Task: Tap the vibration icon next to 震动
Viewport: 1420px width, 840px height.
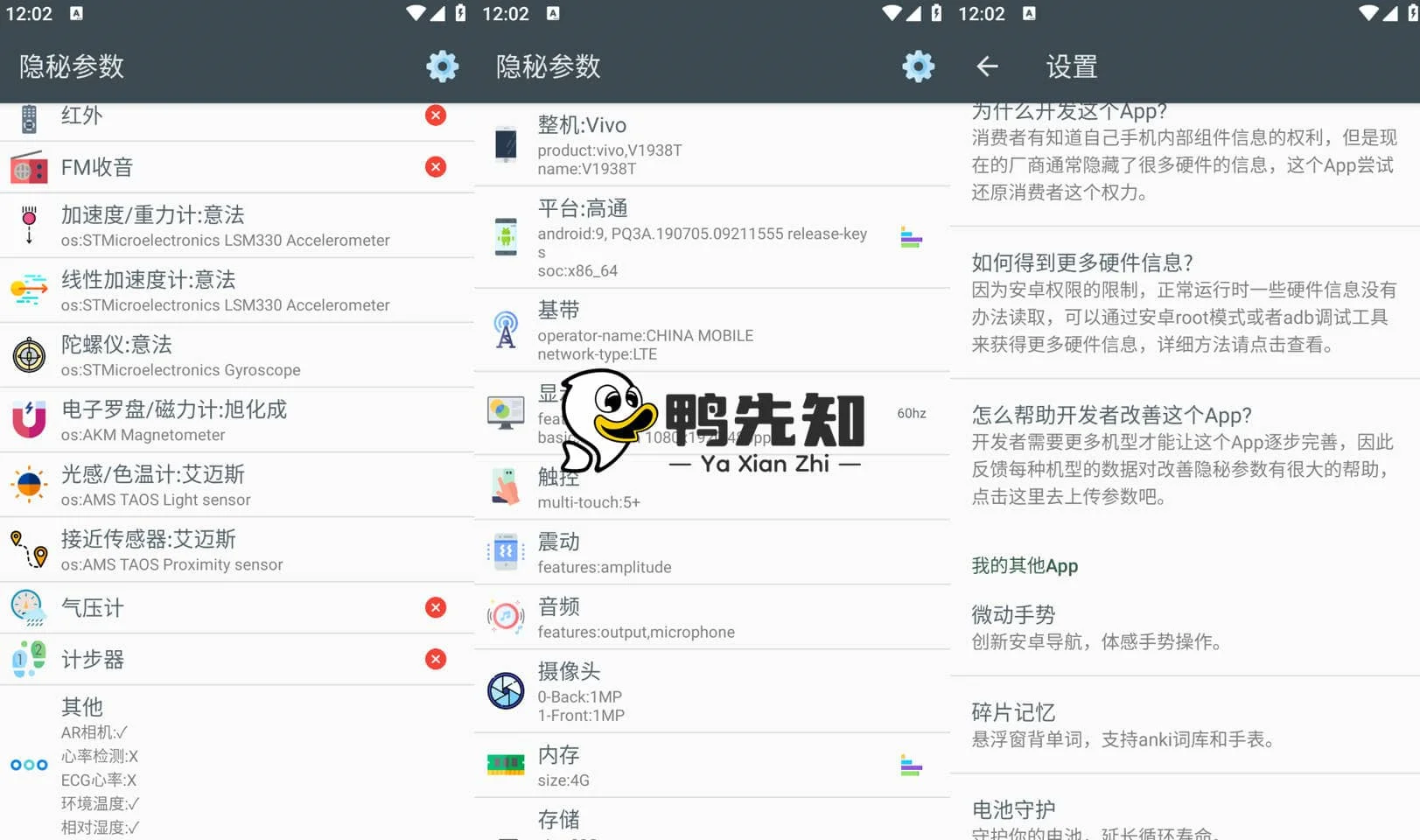Action: click(x=505, y=551)
